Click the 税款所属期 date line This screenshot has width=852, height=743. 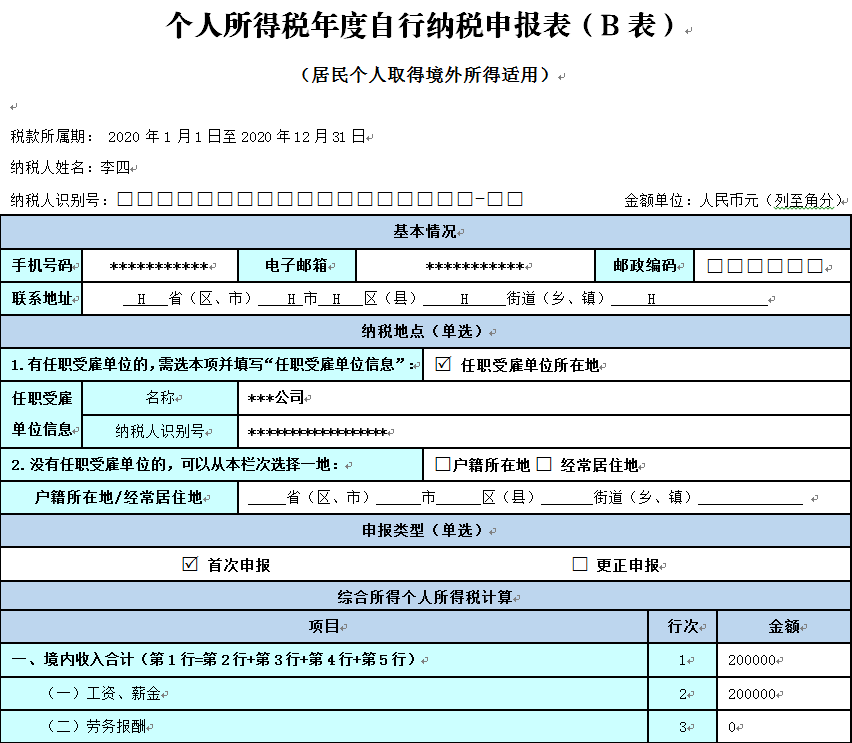pyautogui.click(x=188, y=136)
